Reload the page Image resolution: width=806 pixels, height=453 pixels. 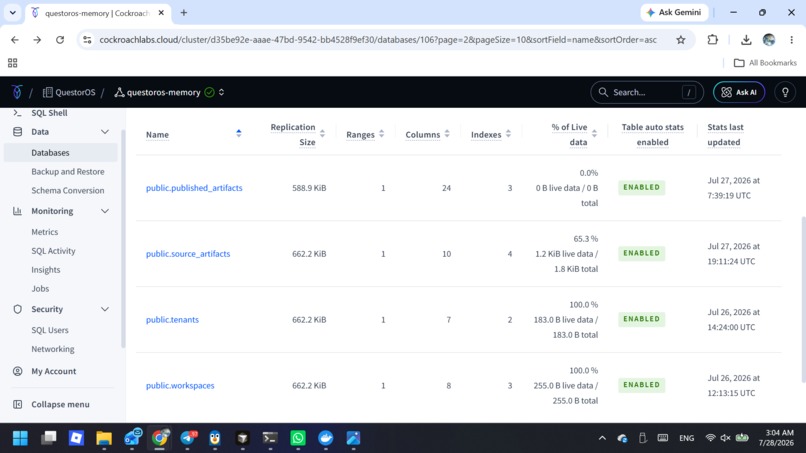tap(60, 40)
